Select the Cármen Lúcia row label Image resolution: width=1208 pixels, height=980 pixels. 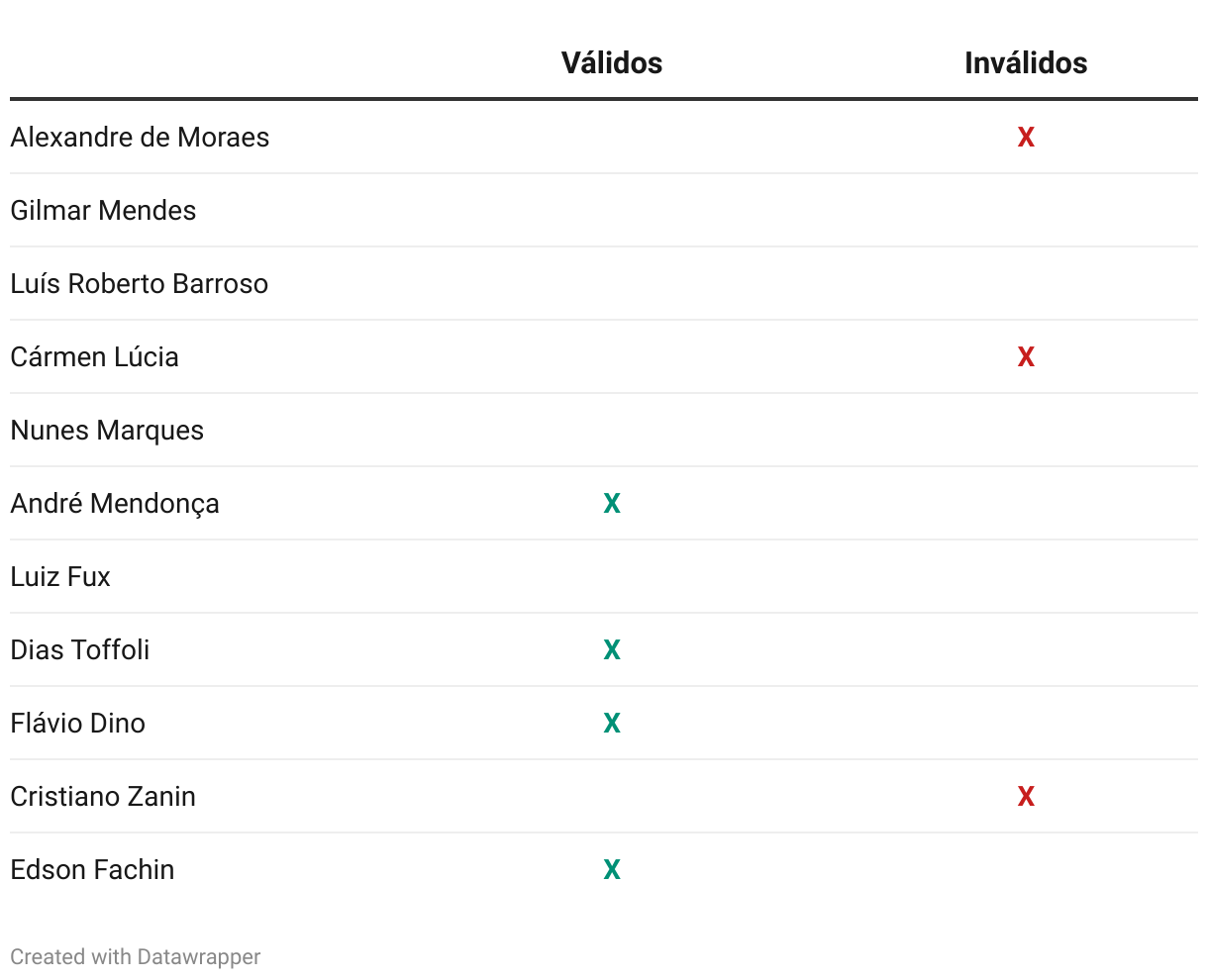point(94,357)
